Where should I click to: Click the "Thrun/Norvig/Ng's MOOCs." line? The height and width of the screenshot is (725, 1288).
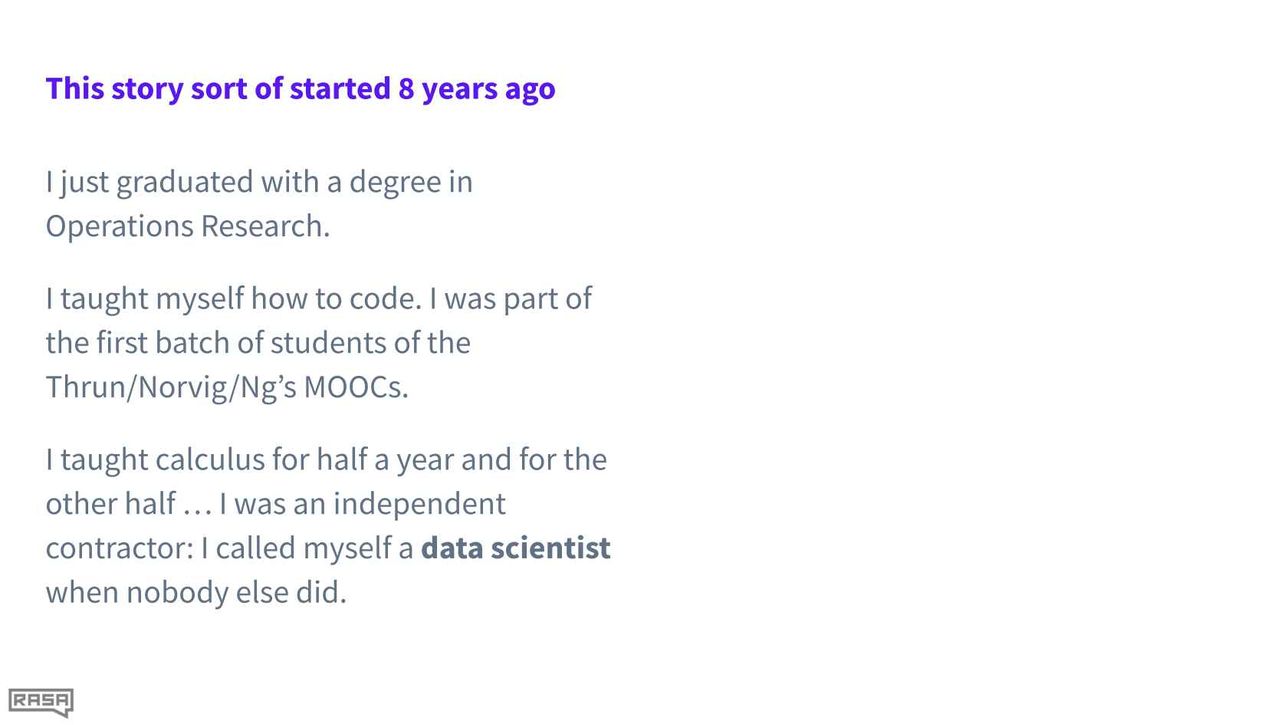[x=227, y=387]
